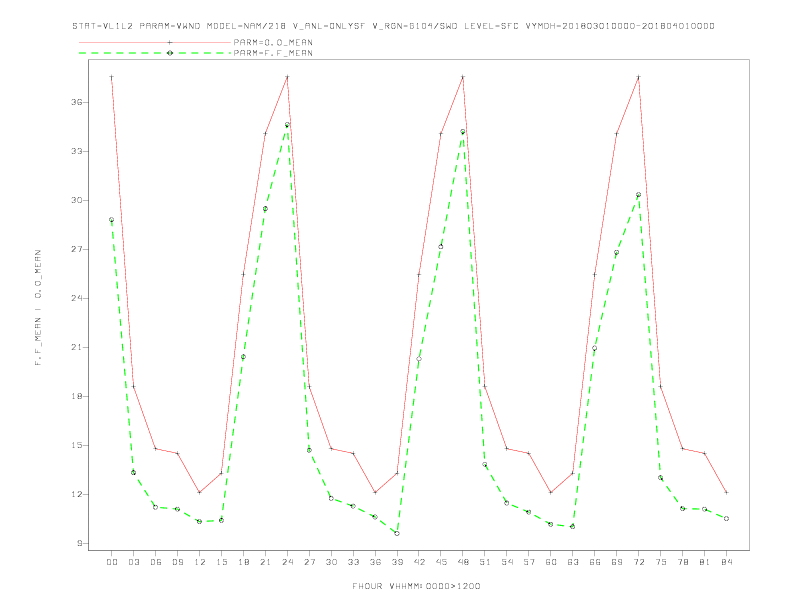Click the y-axis tick label 9
This screenshot has width=792, height=612.
(79, 543)
